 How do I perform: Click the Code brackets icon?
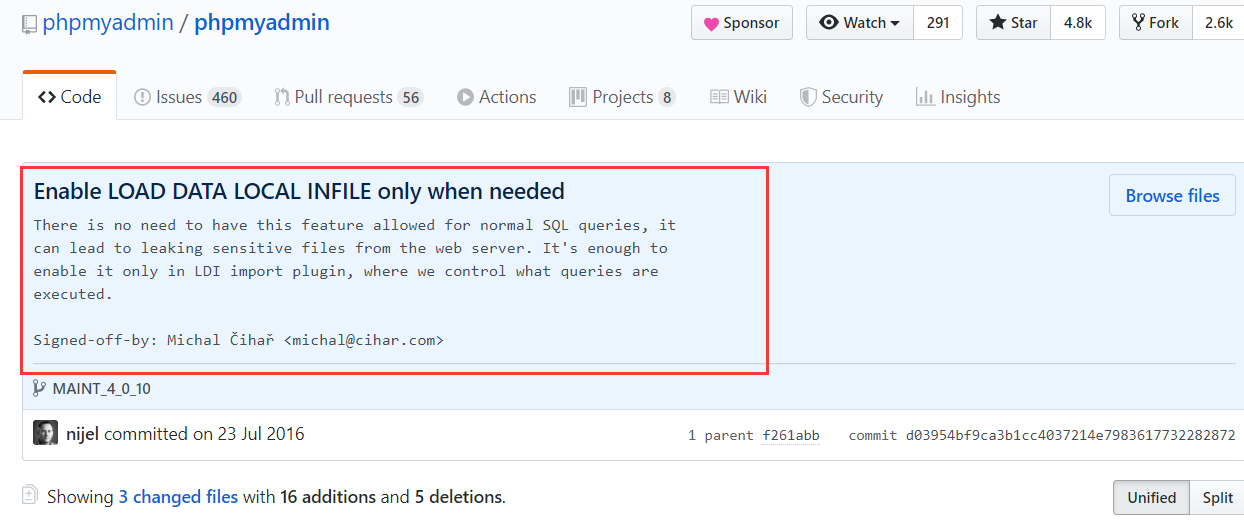click(x=46, y=97)
